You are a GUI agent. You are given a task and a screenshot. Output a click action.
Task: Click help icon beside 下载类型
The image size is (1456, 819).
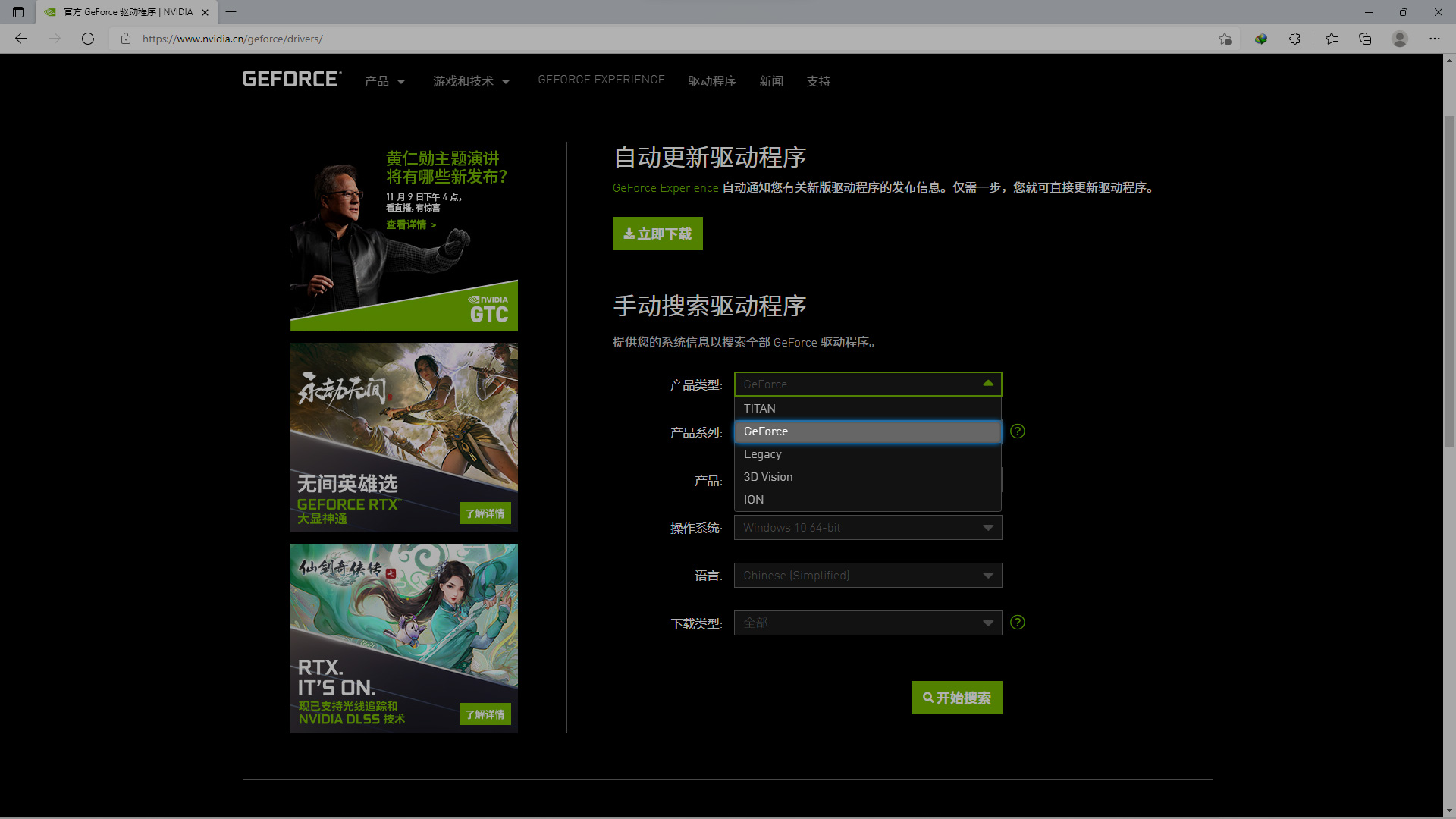pyautogui.click(x=1018, y=623)
